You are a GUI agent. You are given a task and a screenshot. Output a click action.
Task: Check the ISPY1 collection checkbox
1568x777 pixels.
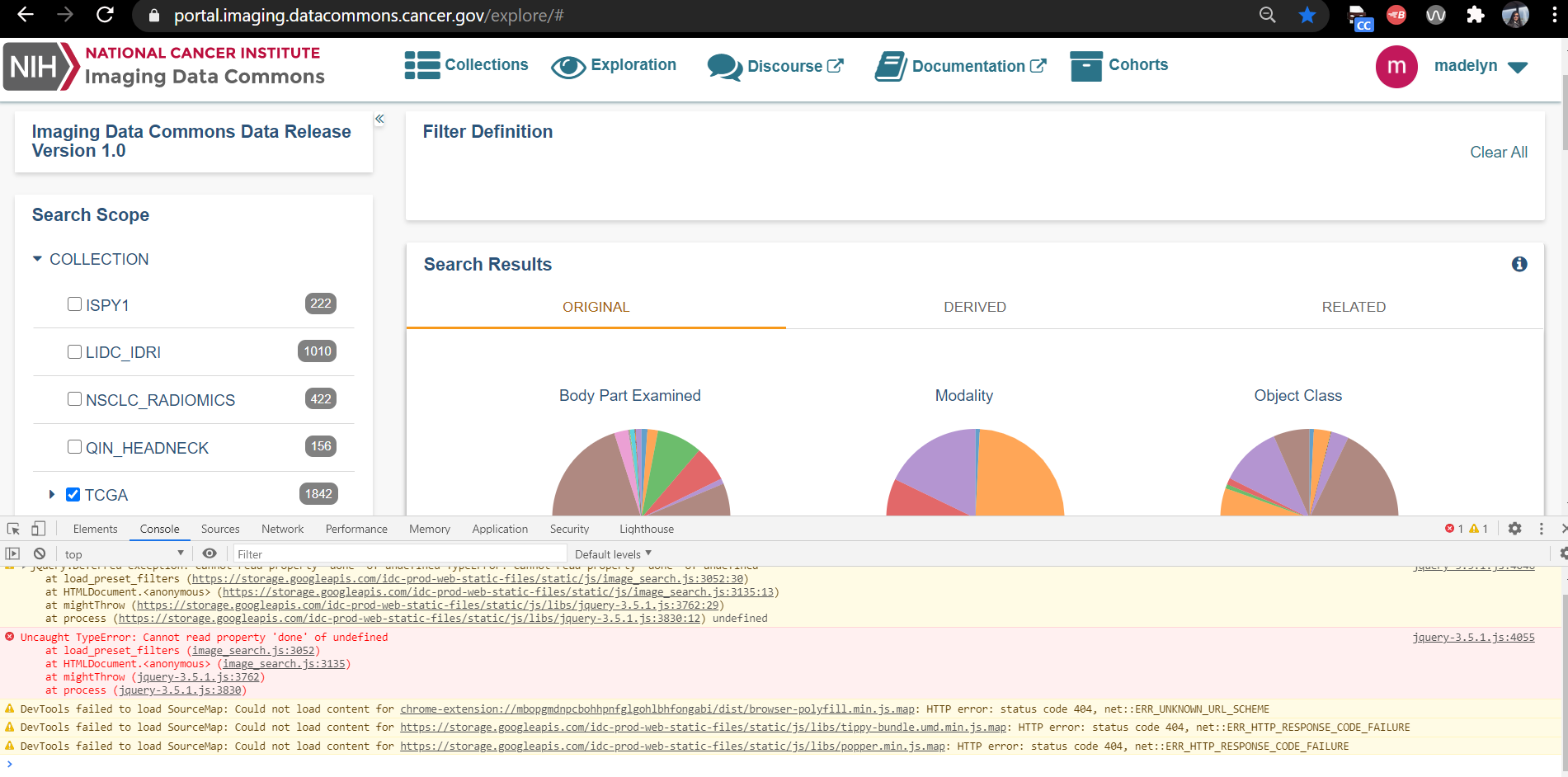coord(74,304)
